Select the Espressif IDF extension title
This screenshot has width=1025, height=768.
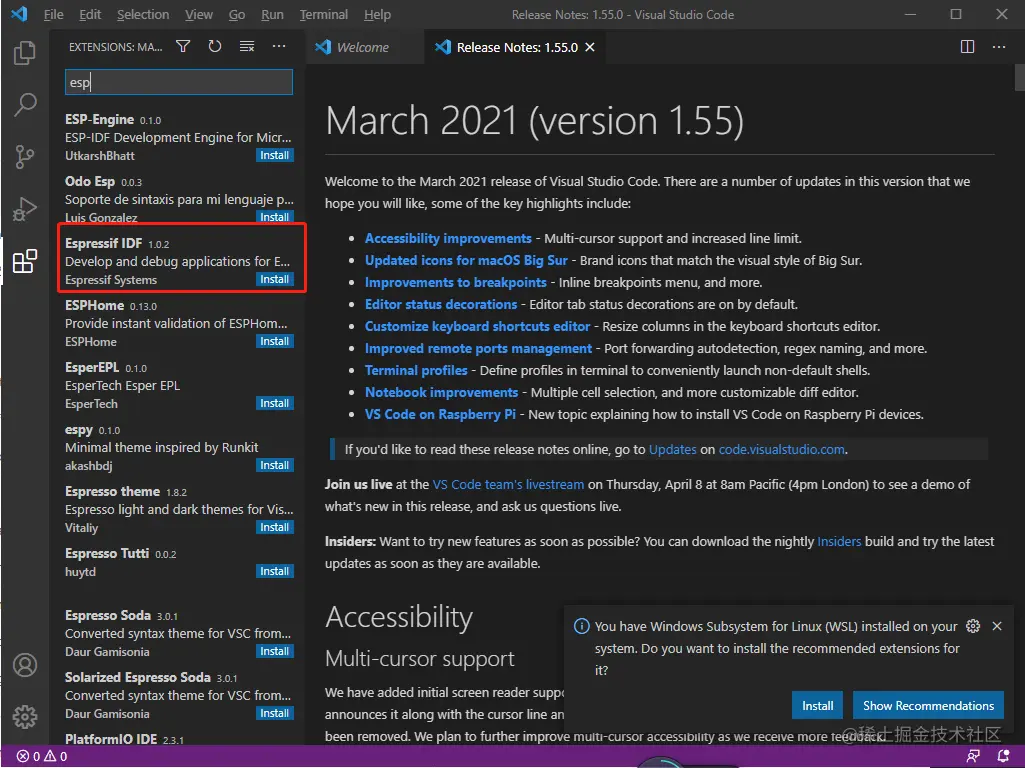click(x=103, y=243)
